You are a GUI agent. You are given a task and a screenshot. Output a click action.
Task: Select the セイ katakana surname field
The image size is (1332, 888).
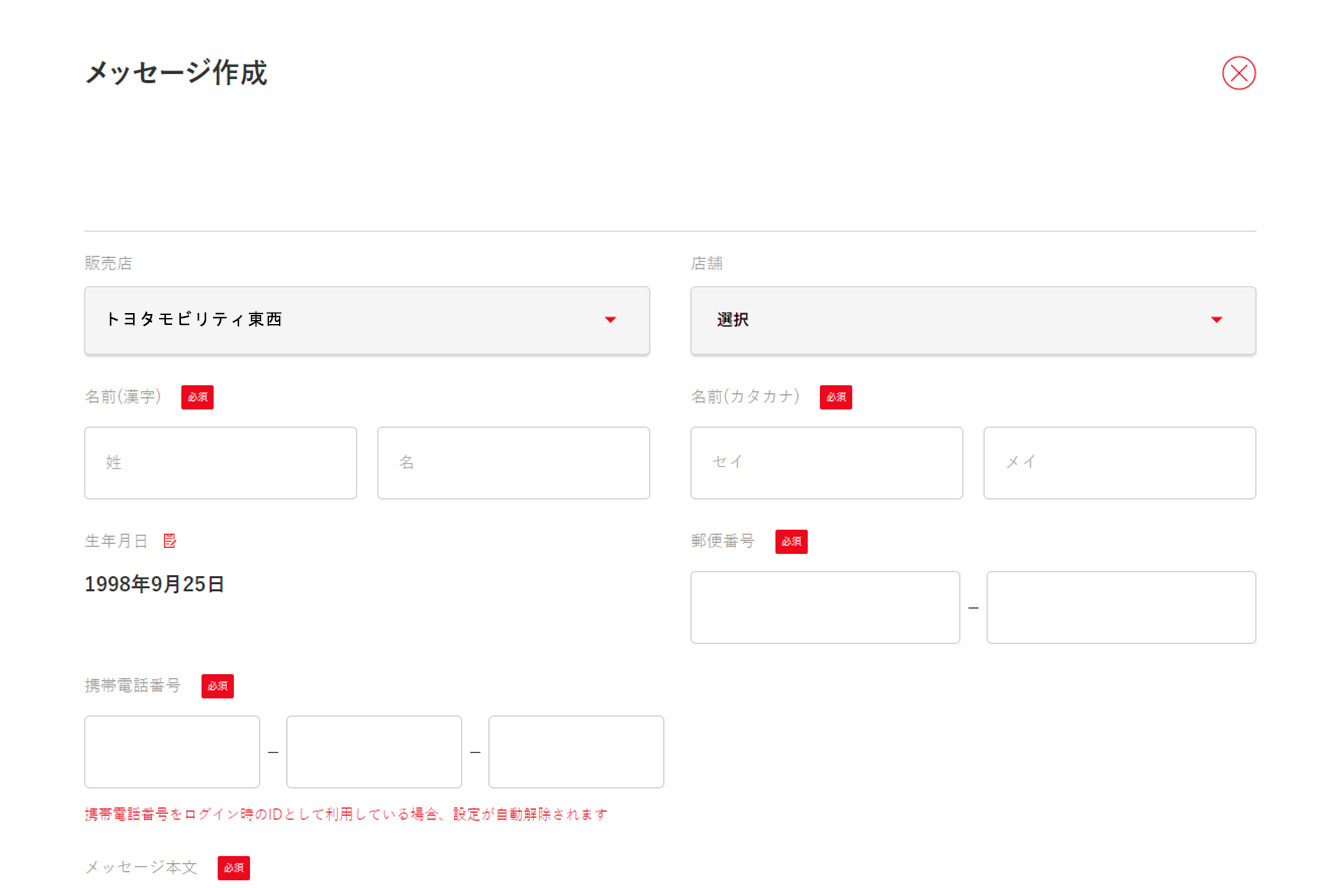pyautogui.click(x=826, y=463)
